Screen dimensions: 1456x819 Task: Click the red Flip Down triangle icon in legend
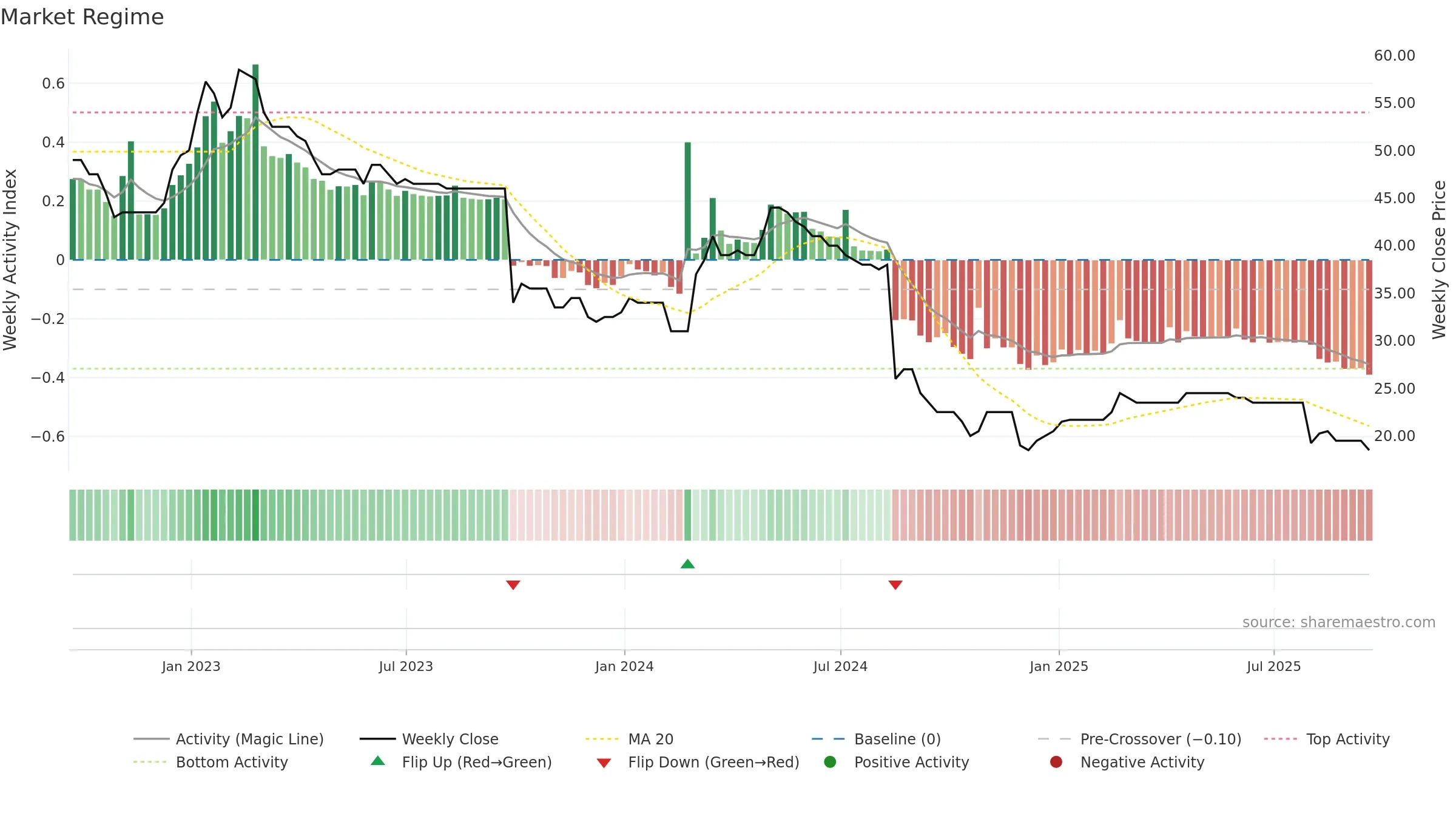[604, 763]
